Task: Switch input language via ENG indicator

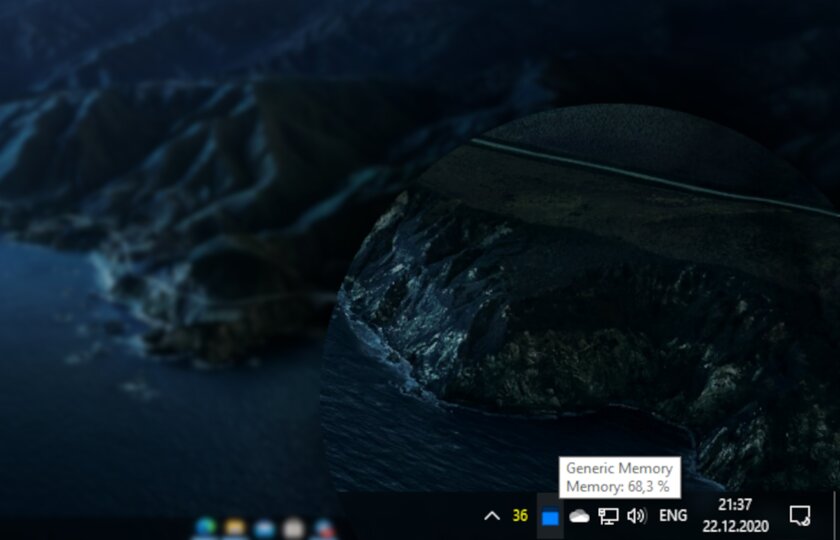Action: (673, 516)
